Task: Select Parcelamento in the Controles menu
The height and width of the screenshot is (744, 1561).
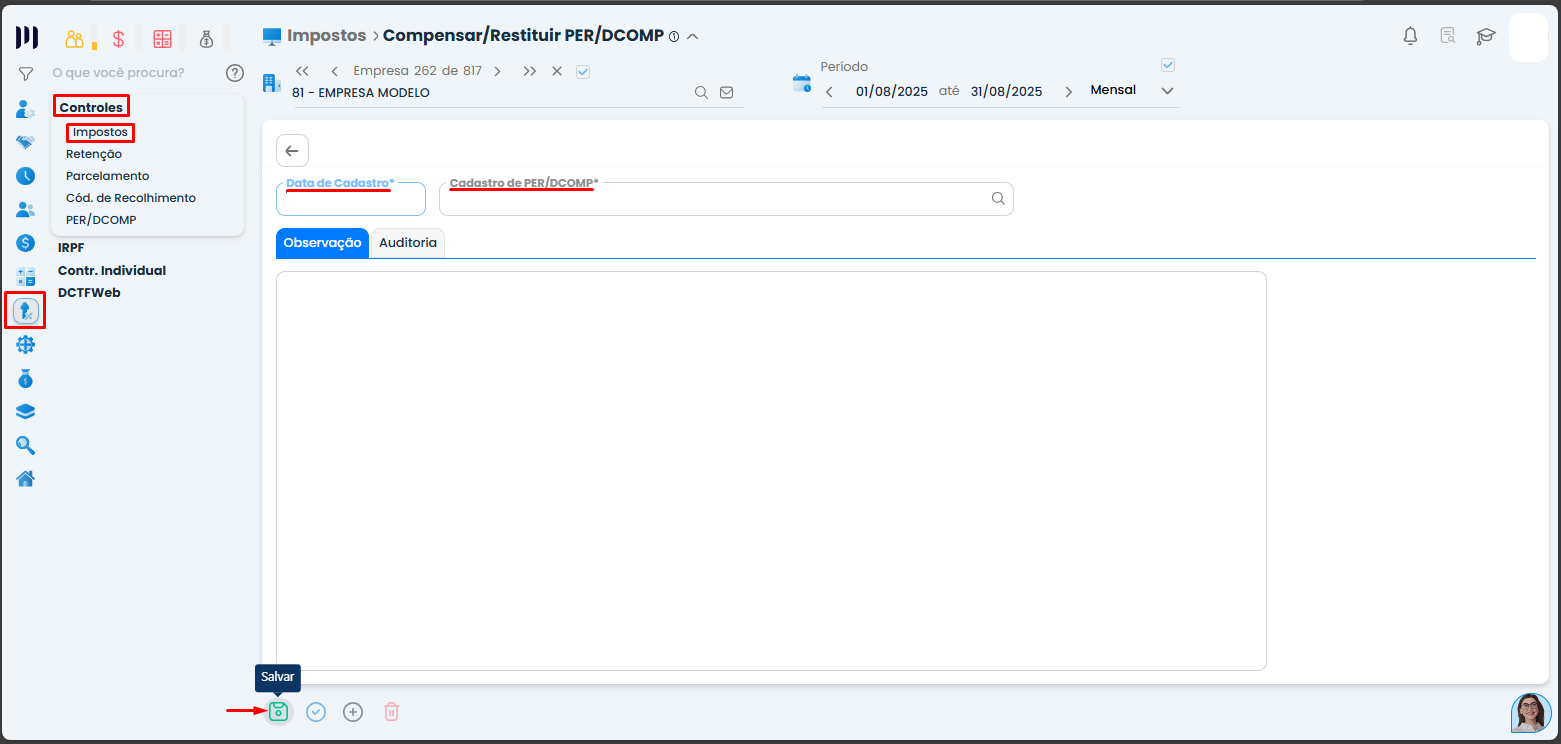Action: [108, 176]
